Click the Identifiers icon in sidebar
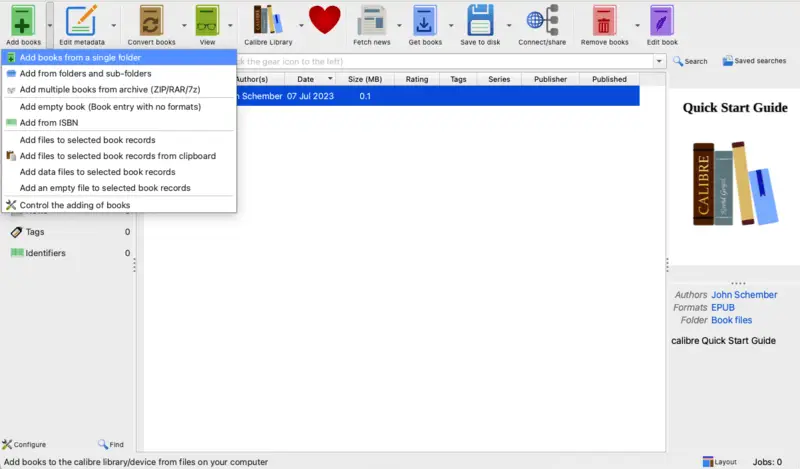800x469 pixels. 17,253
